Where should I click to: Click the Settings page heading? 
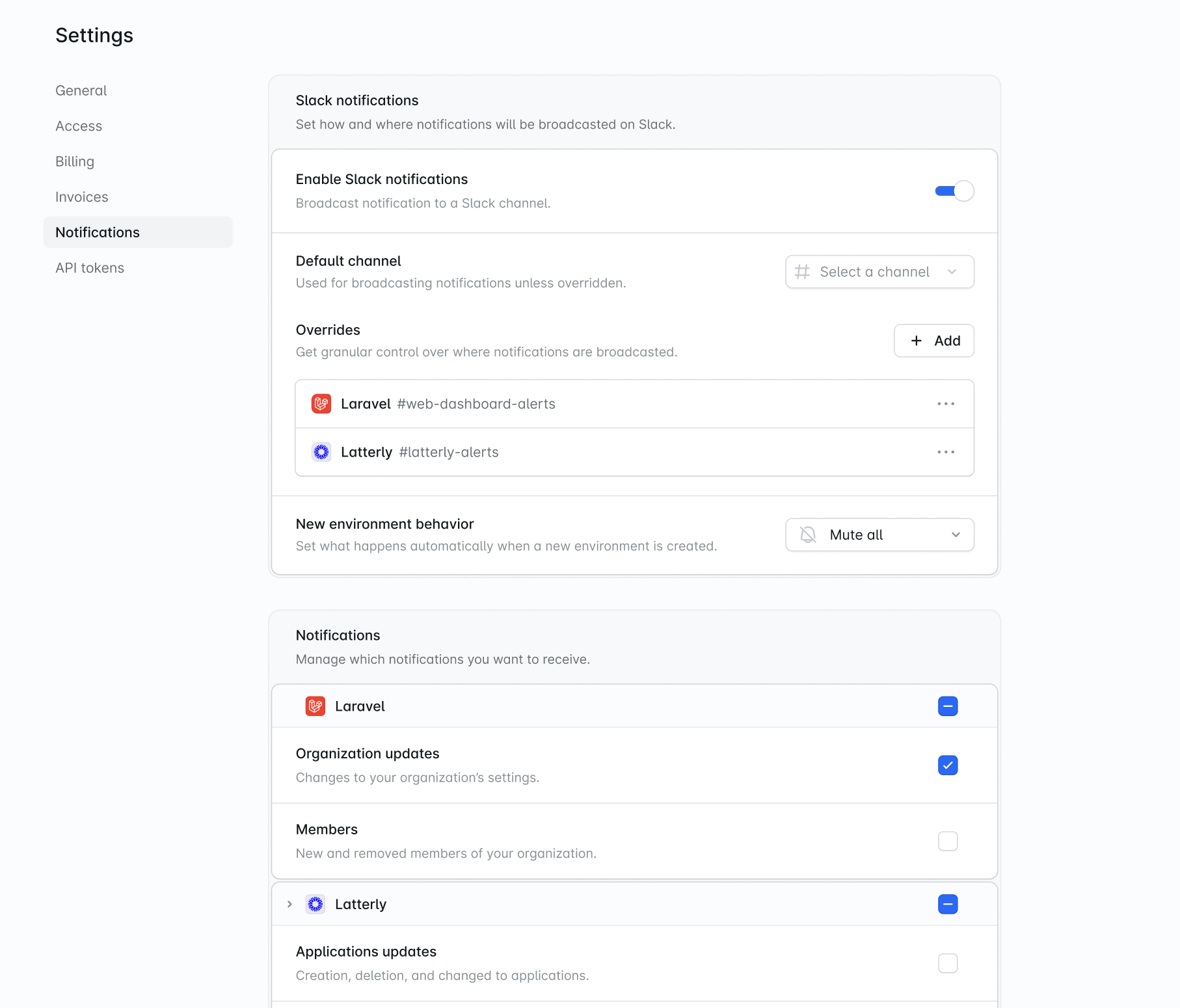[94, 36]
